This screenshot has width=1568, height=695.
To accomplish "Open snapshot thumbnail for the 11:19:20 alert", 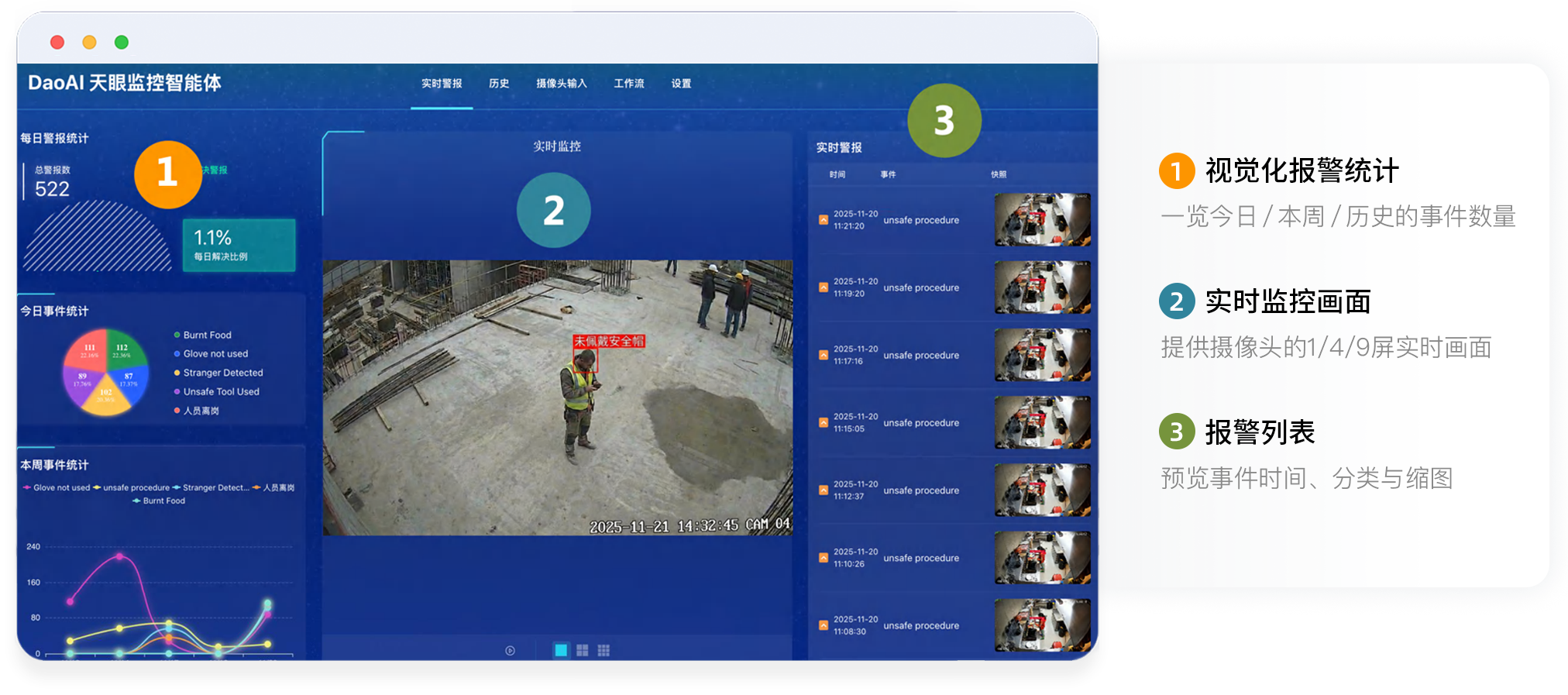I will (1042, 287).
